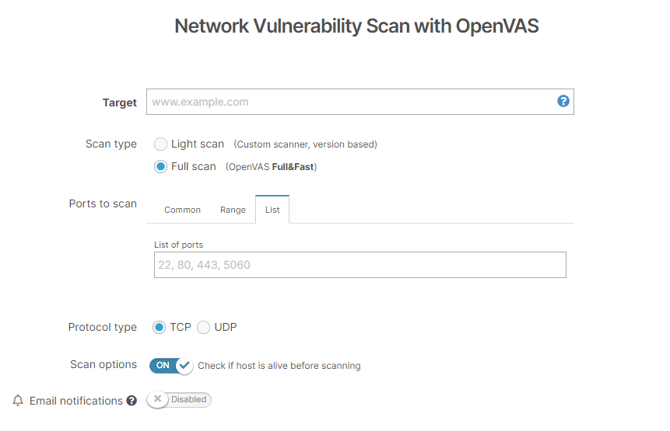Click the Email notifications bell icon
The image size is (670, 431).
(x=17, y=401)
